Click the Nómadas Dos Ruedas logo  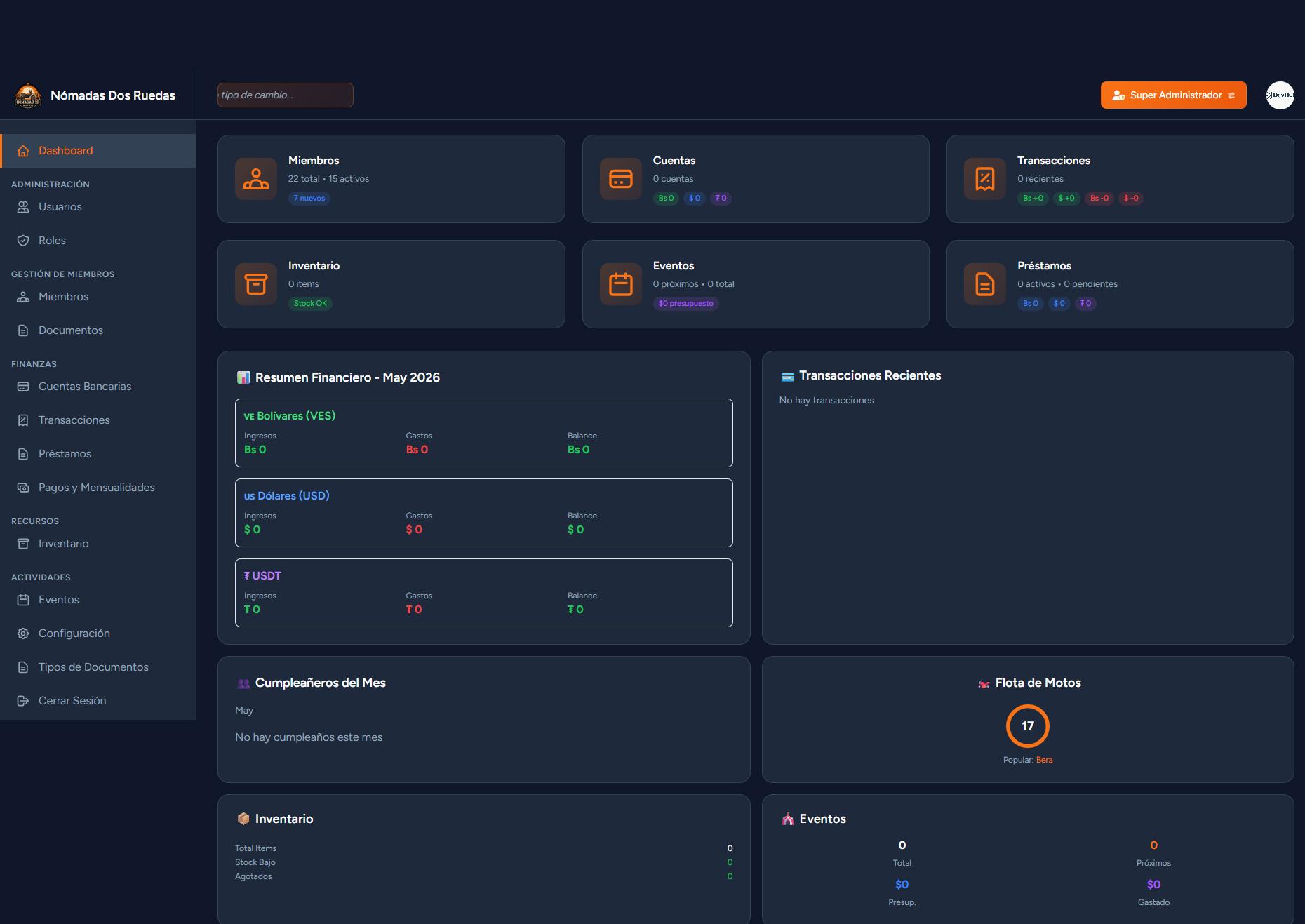[x=28, y=95]
